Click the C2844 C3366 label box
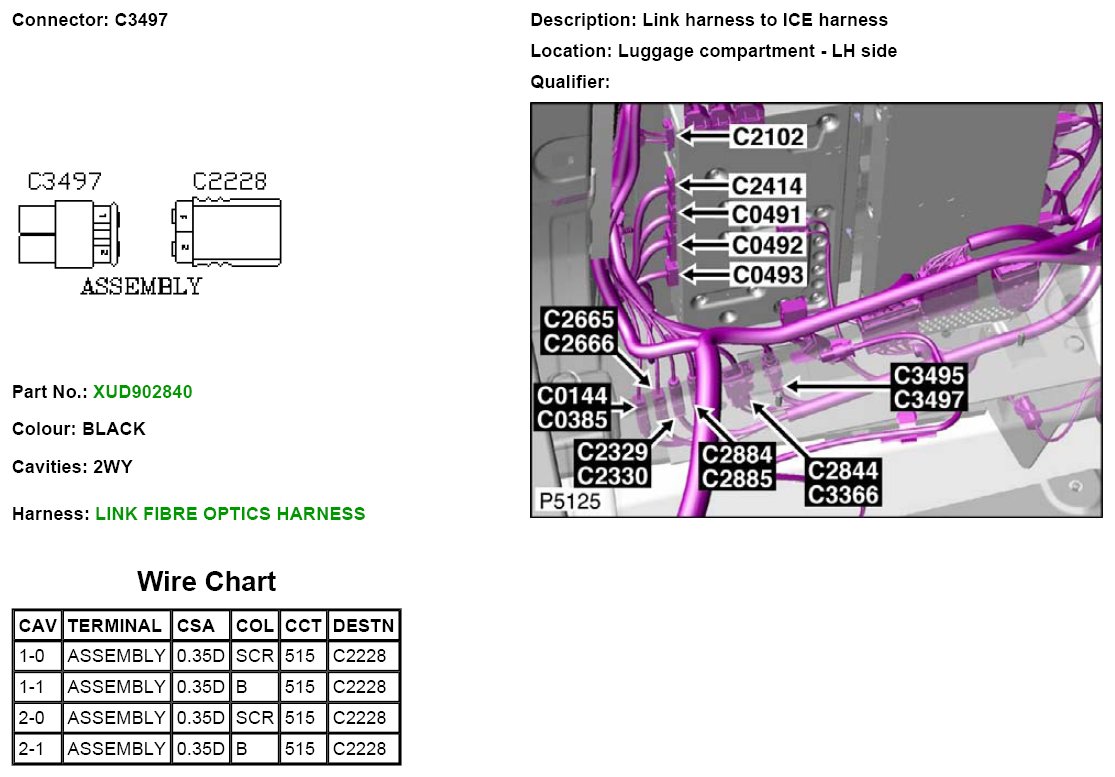The width and height of the screenshot is (1115, 777). tap(844, 483)
